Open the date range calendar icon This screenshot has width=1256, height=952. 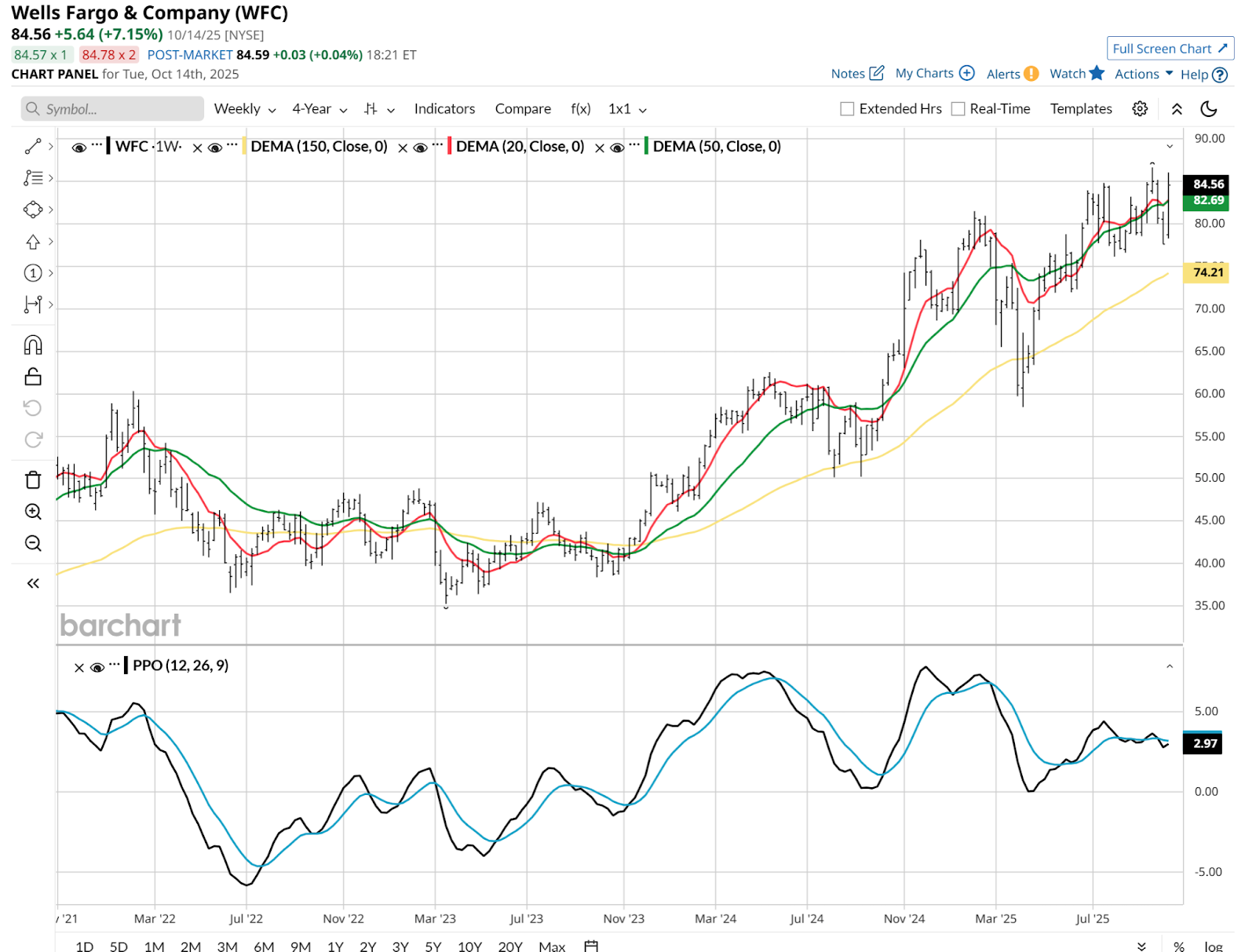(591, 946)
